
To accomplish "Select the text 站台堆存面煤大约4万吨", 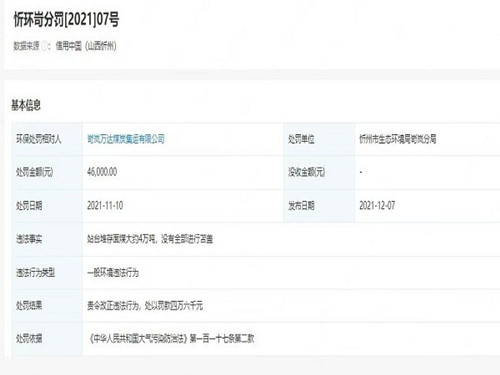I will pyautogui.click(x=121, y=239).
